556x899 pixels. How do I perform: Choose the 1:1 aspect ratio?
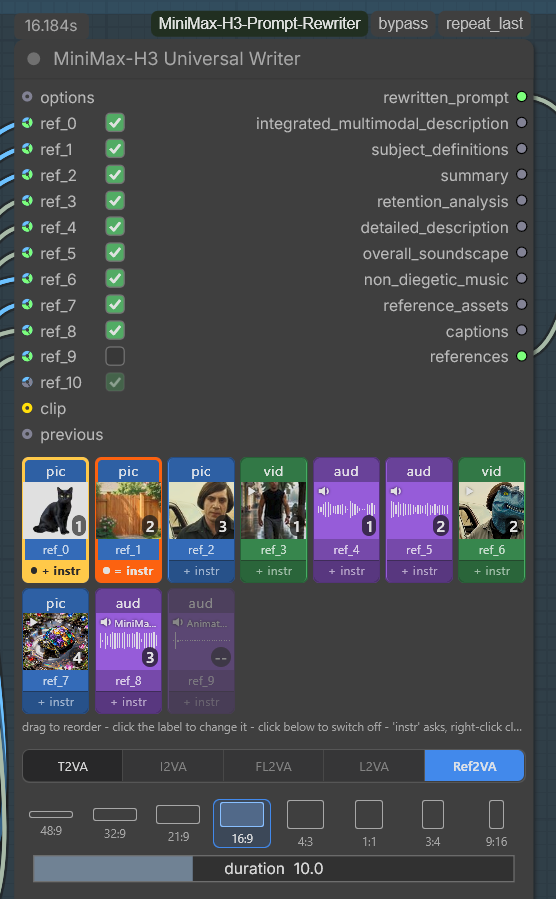[x=369, y=823]
